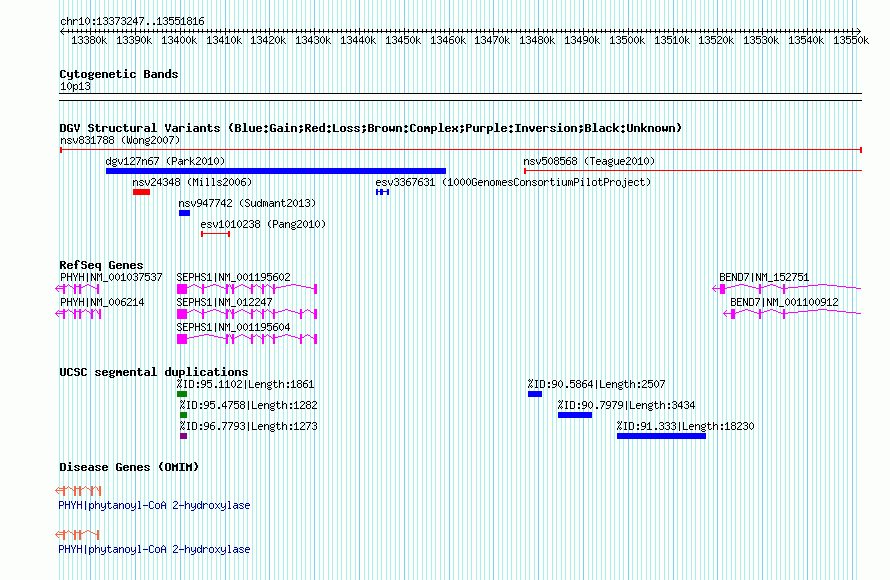890x580 pixels.
Task: Click the SEPHS1|NM_001195604 label
Action: [233, 327]
